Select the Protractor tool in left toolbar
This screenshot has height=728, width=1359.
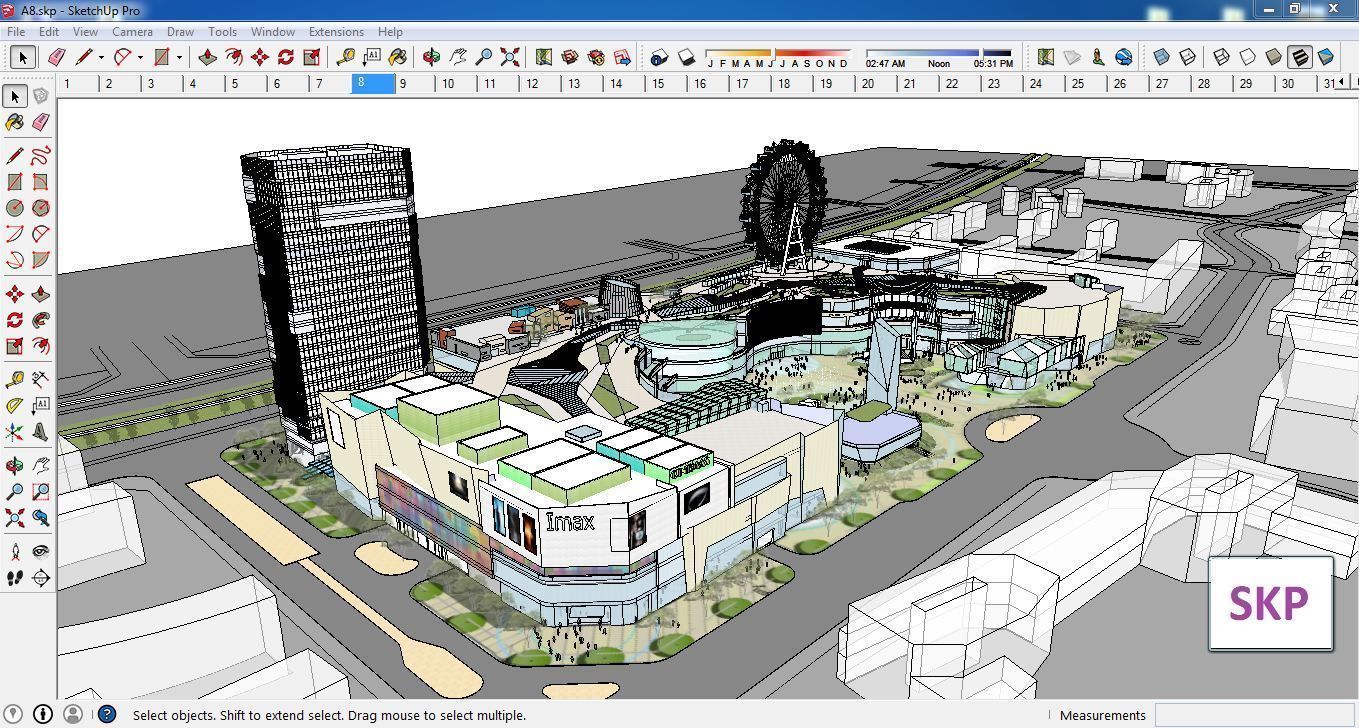point(14,405)
